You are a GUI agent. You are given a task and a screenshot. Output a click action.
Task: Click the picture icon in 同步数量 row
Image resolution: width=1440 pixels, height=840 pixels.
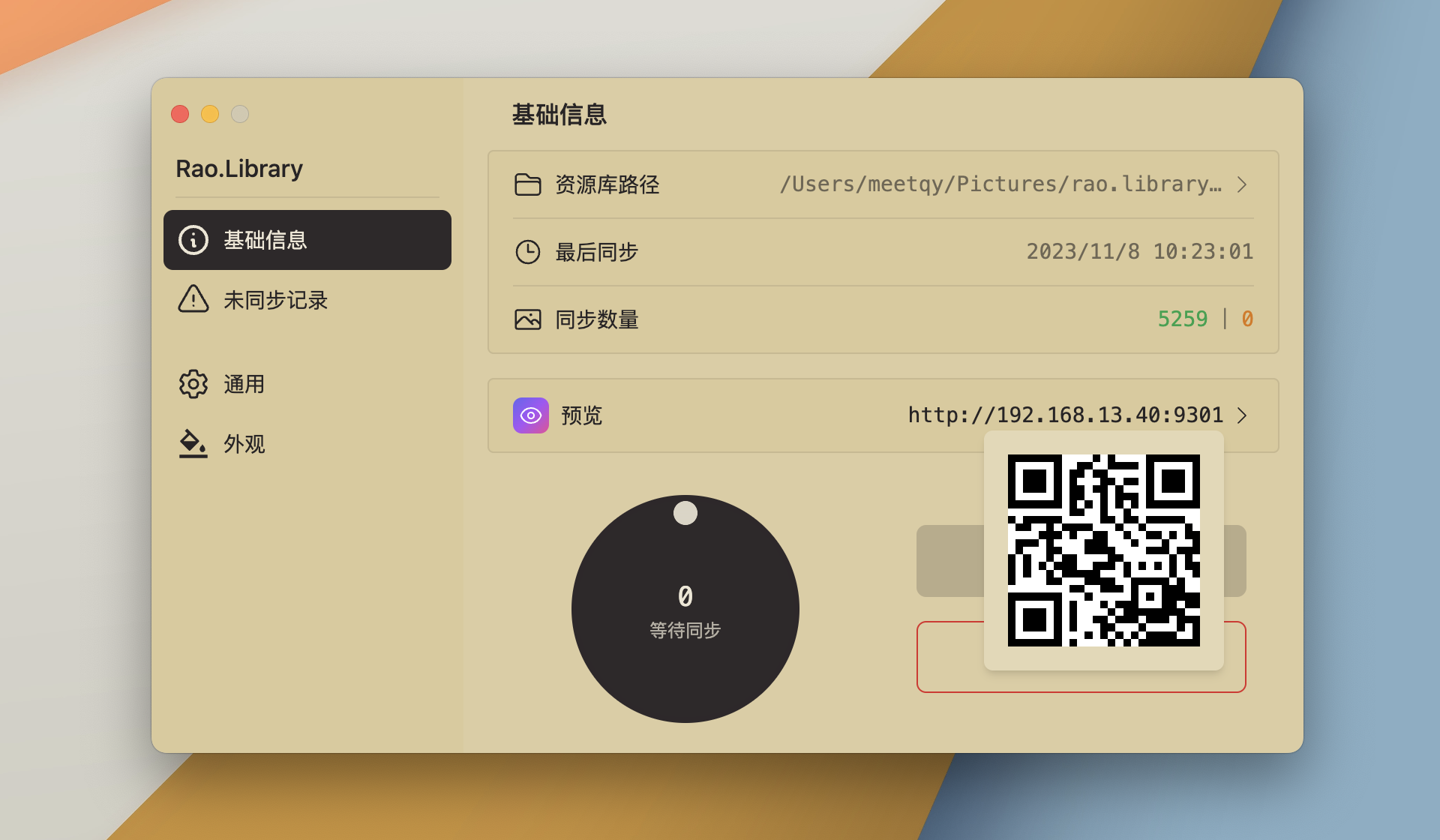(528, 319)
